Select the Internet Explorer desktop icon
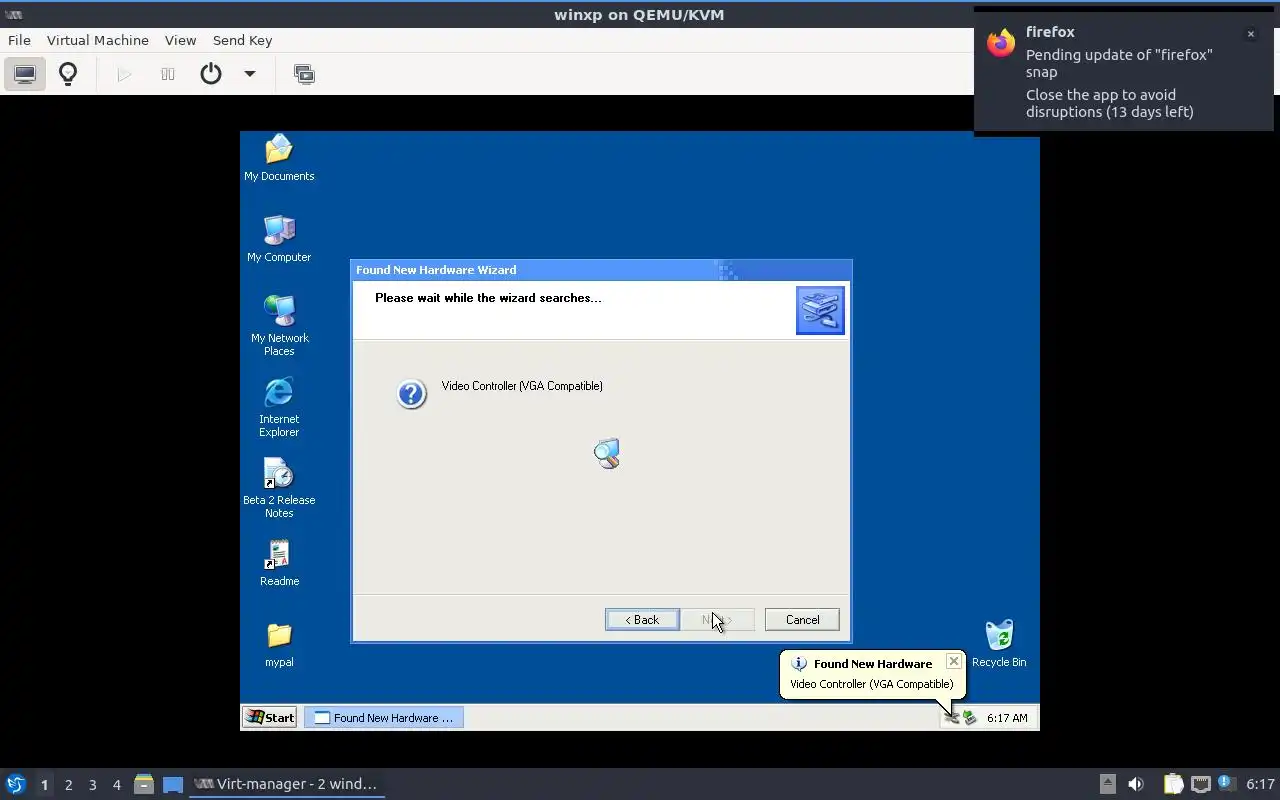Image resolution: width=1280 pixels, height=800 pixels. [x=279, y=407]
